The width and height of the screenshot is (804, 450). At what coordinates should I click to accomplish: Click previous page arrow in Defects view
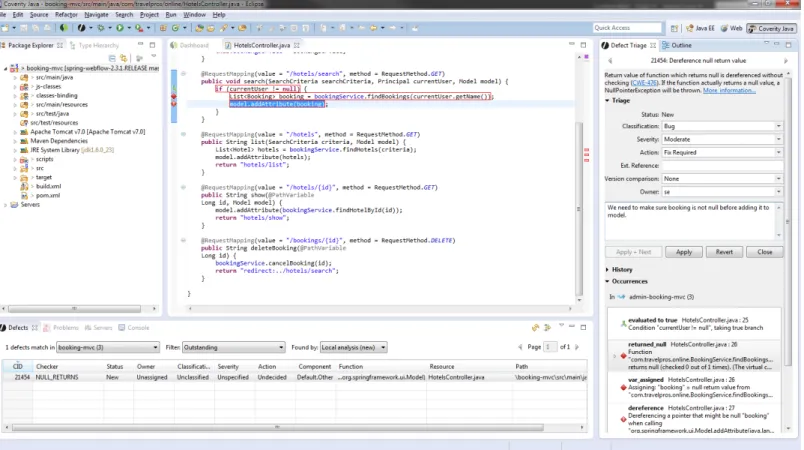520,347
